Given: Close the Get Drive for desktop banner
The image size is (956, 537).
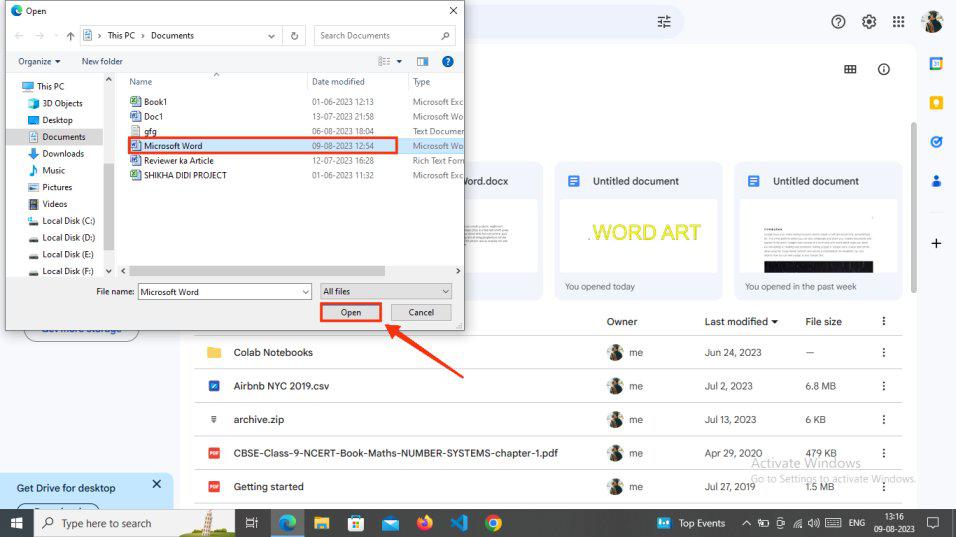Looking at the screenshot, I should (157, 484).
